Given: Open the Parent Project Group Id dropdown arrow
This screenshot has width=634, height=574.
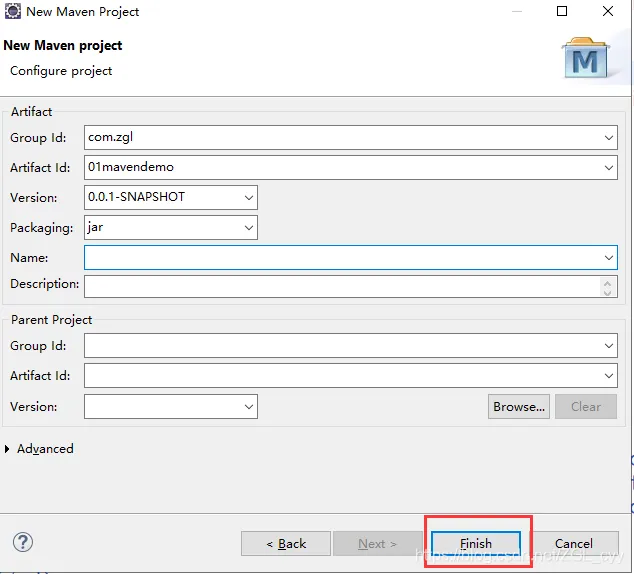Looking at the screenshot, I should (609, 346).
